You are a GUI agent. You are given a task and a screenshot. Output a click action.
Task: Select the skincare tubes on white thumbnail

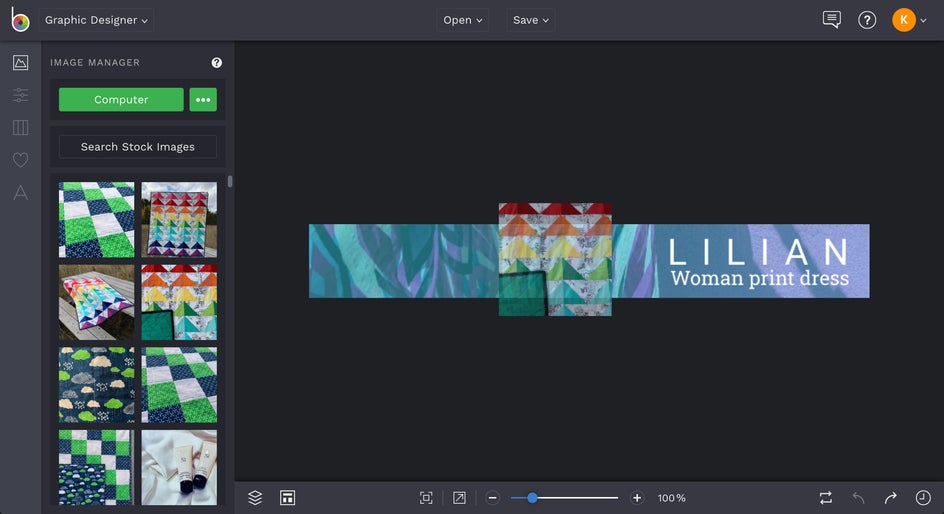(x=179, y=467)
